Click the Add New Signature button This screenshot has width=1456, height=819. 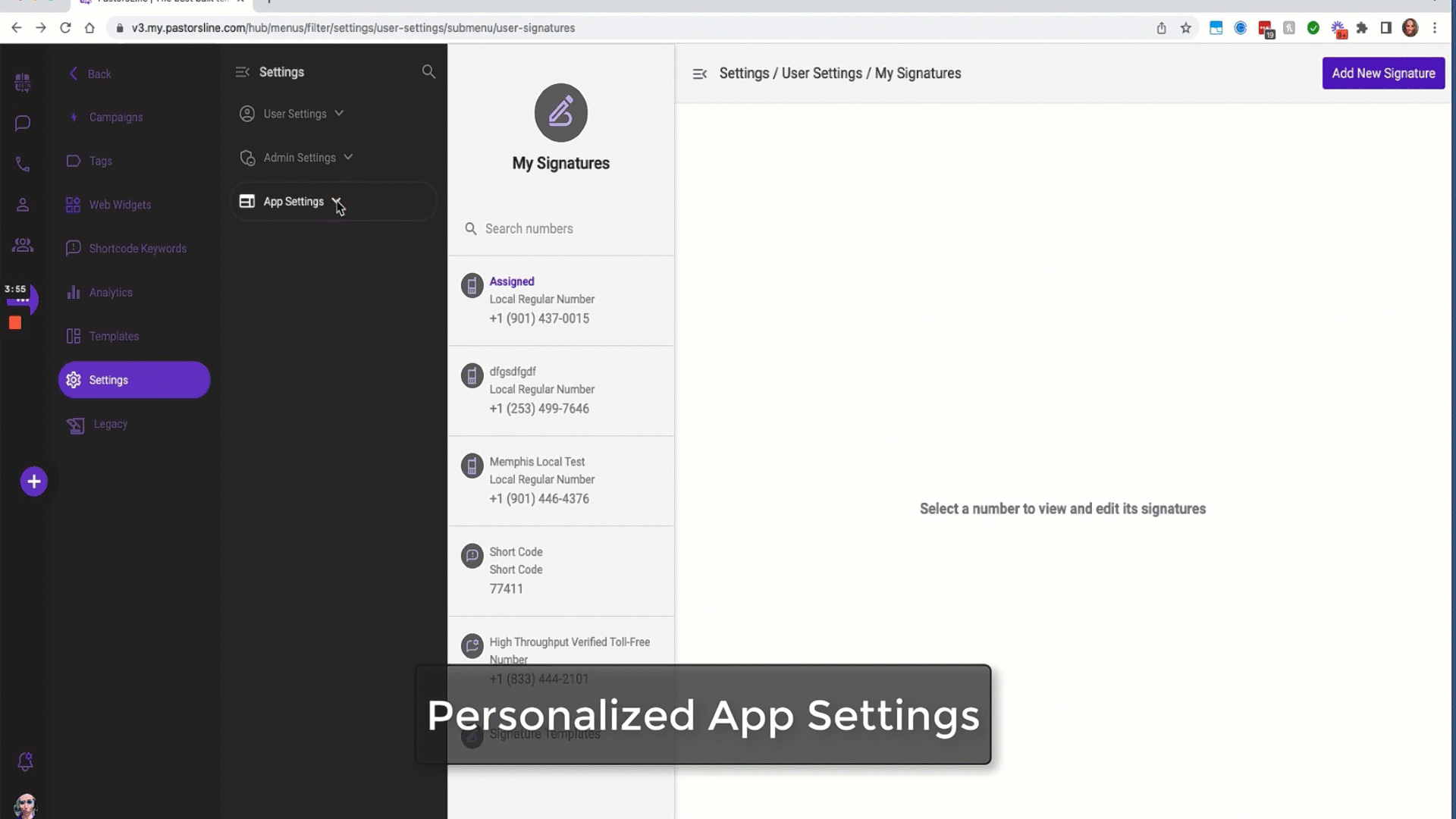click(1383, 74)
